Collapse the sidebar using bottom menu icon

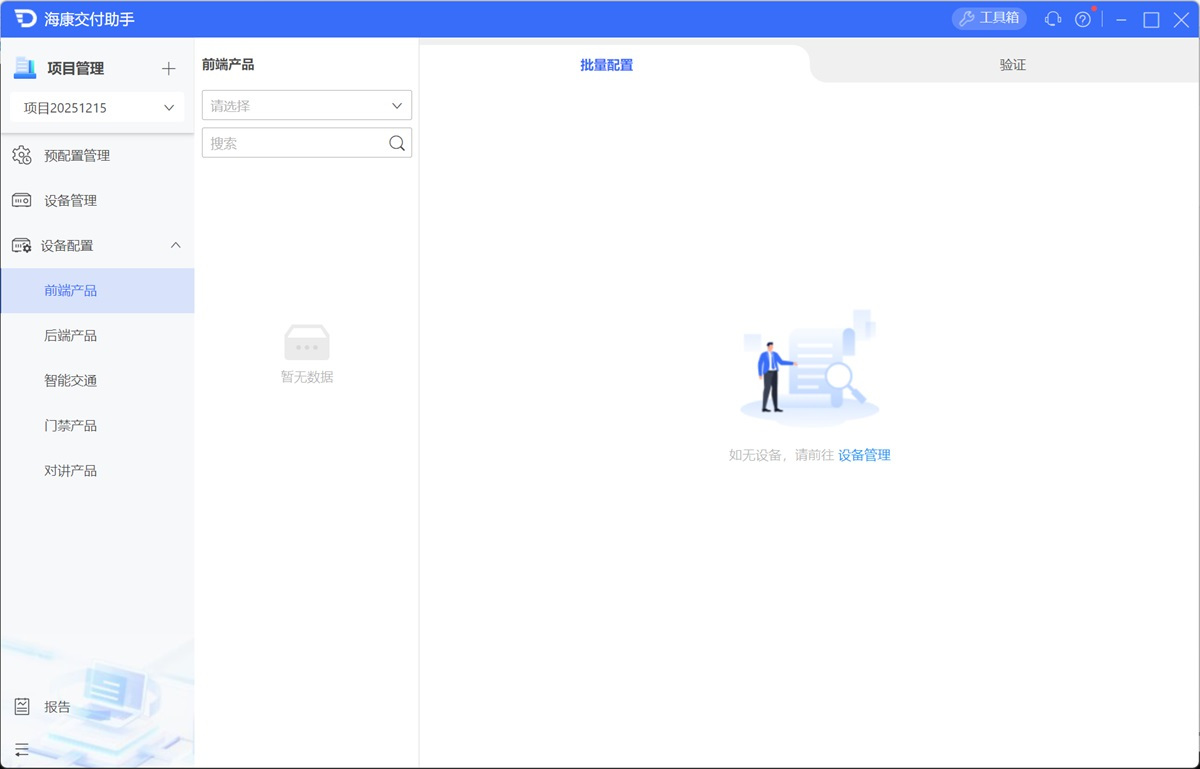click(x=22, y=749)
